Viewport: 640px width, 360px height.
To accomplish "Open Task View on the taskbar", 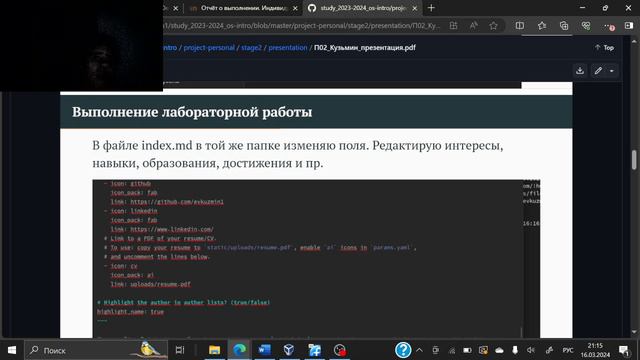I will click(180, 350).
